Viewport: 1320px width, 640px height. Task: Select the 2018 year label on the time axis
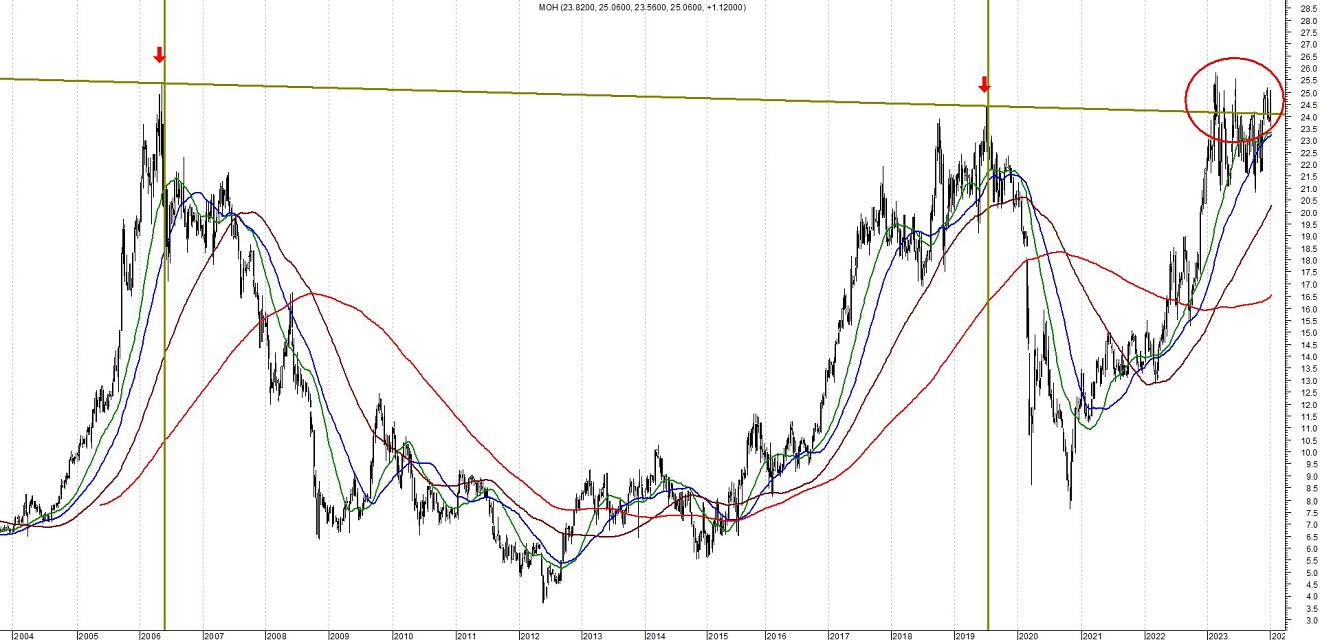[x=901, y=635]
